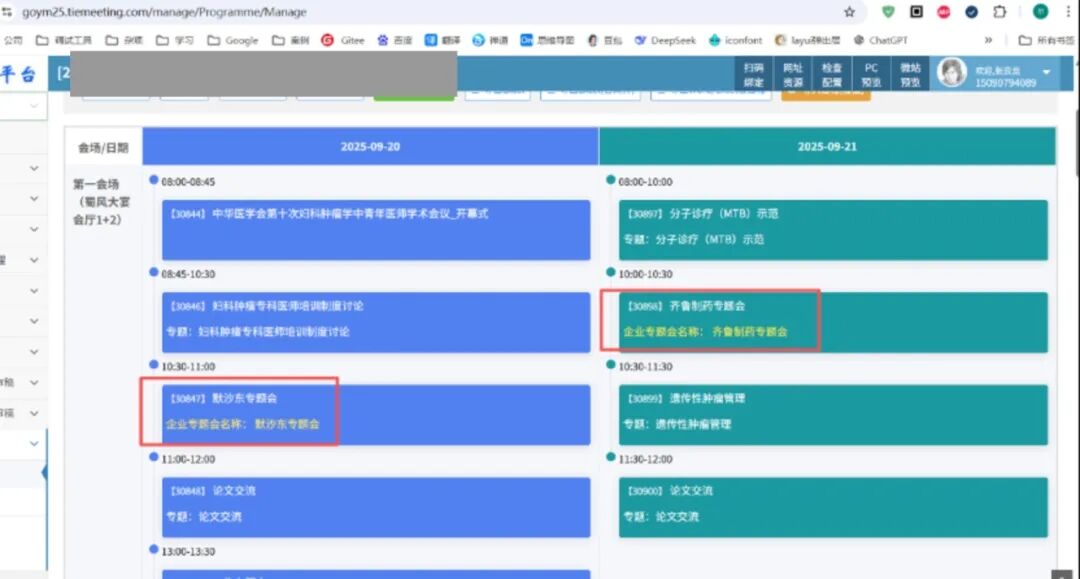Open the browser extensions puzzle icon

[x=999, y=12]
